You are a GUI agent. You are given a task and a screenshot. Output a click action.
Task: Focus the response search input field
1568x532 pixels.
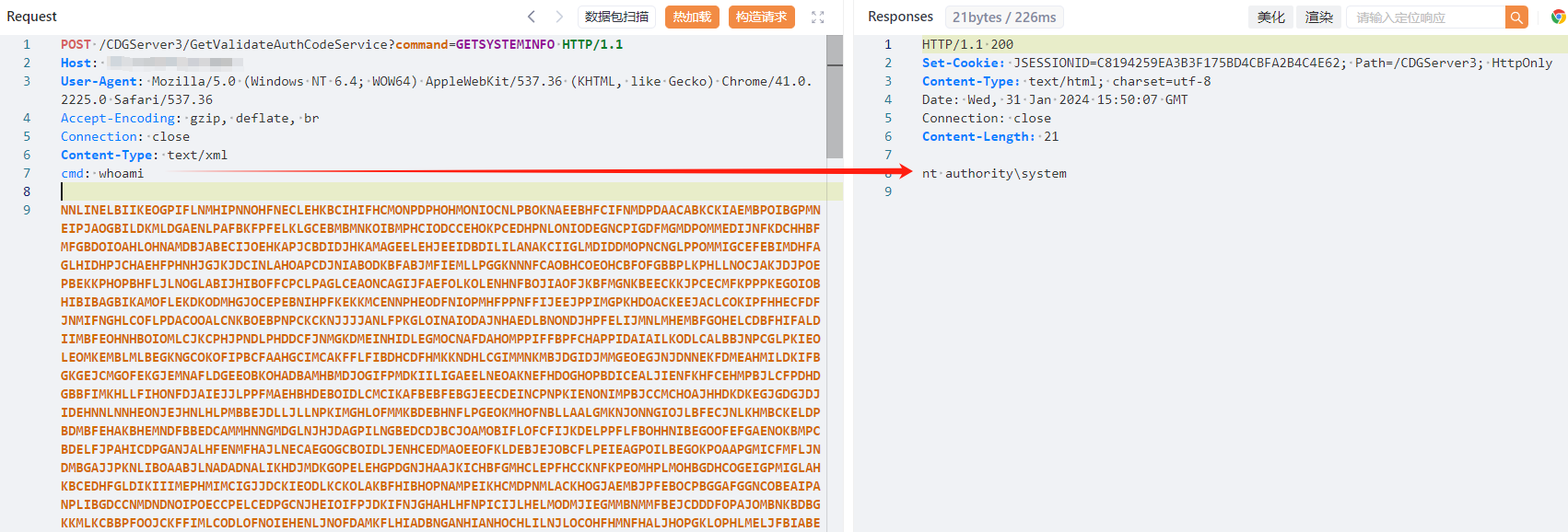(x=1425, y=17)
